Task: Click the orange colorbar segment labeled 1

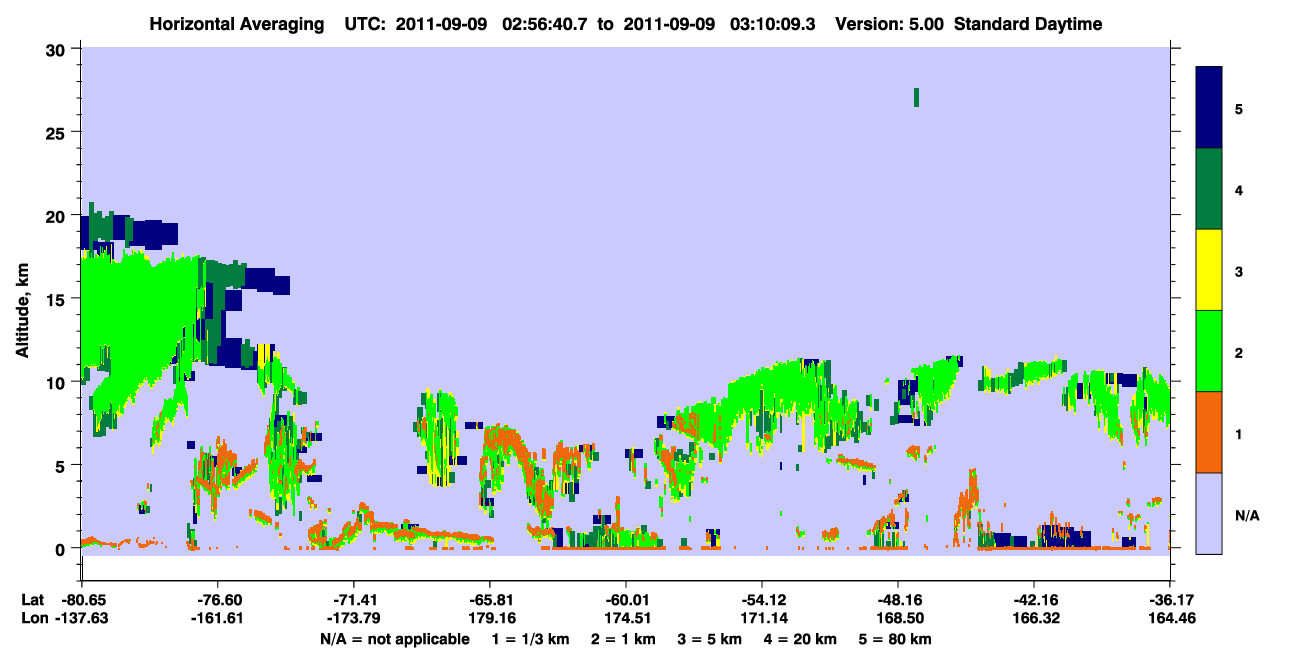Action: click(x=1210, y=432)
